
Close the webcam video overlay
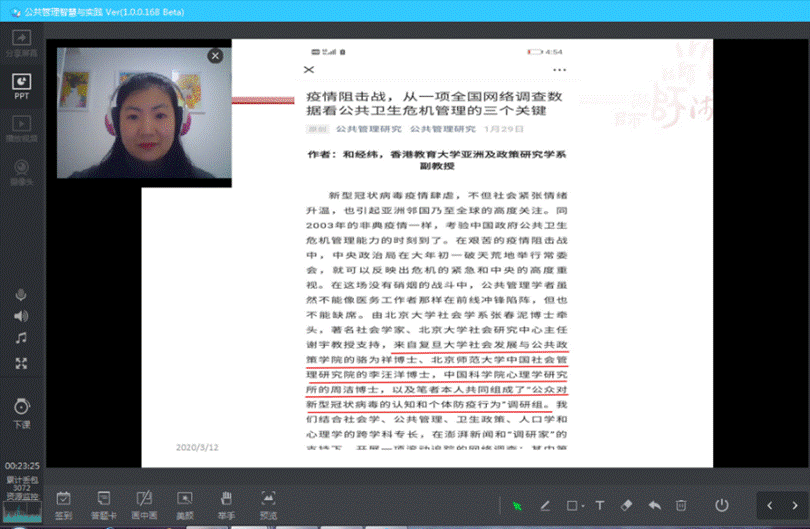(214, 56)
